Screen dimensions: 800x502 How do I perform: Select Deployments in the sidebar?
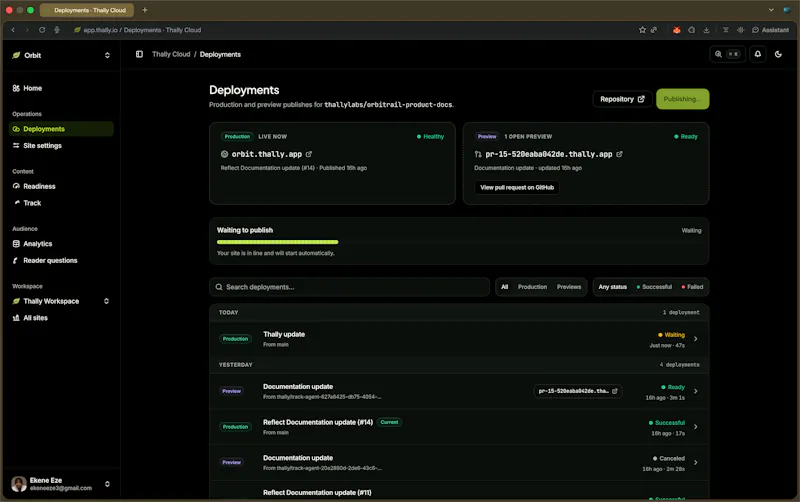click(61, 129)
